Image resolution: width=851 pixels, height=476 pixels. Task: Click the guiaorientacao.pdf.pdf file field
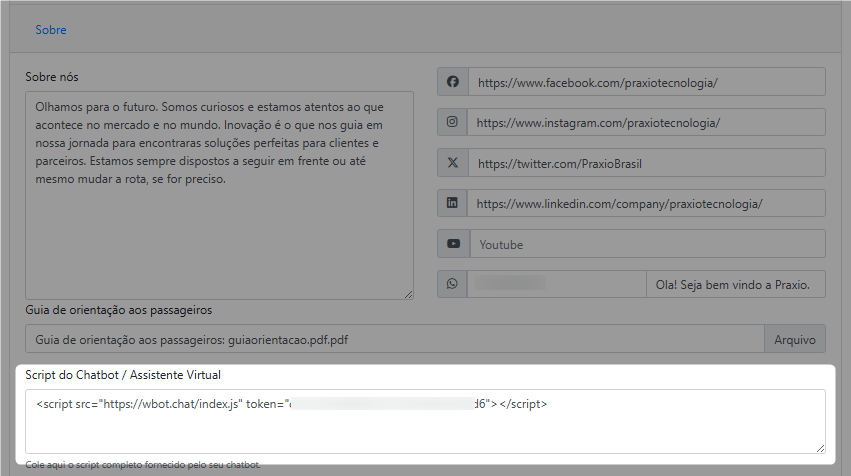[x=395, y=339]
